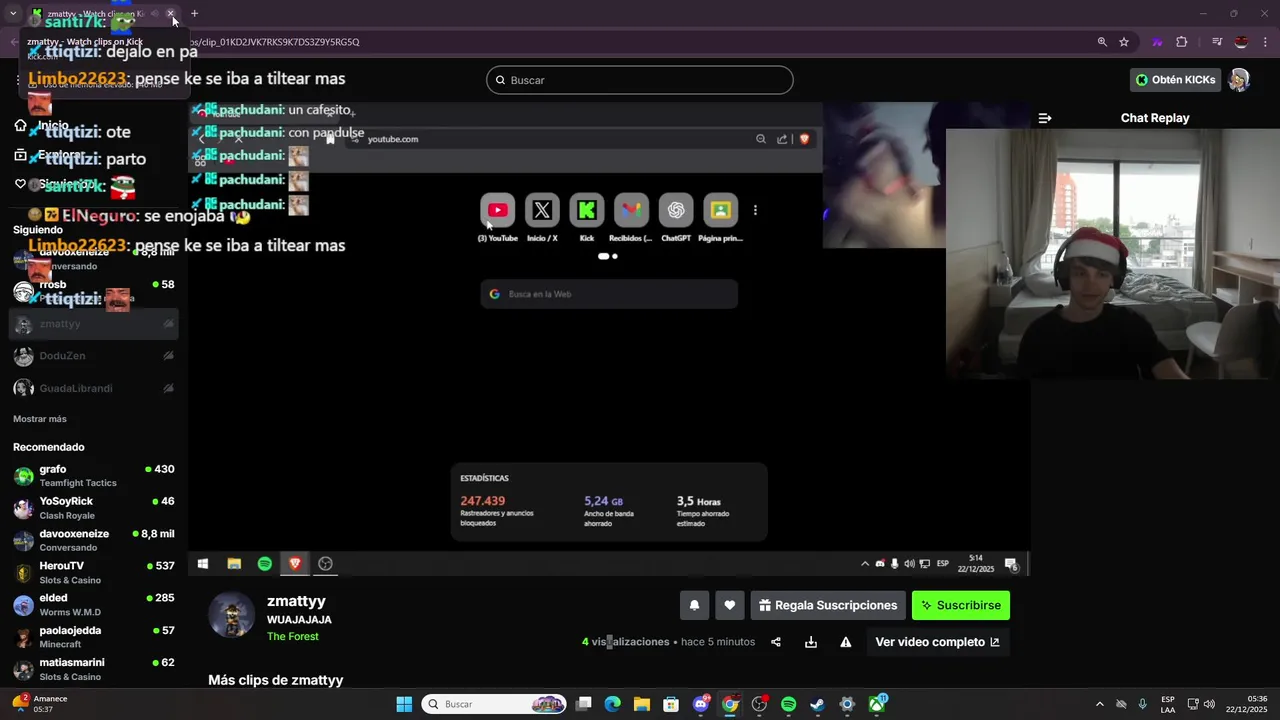The image size is (1280, 720).
Task: Open grafo Teamfight Tactics channel
Action: 94,475
